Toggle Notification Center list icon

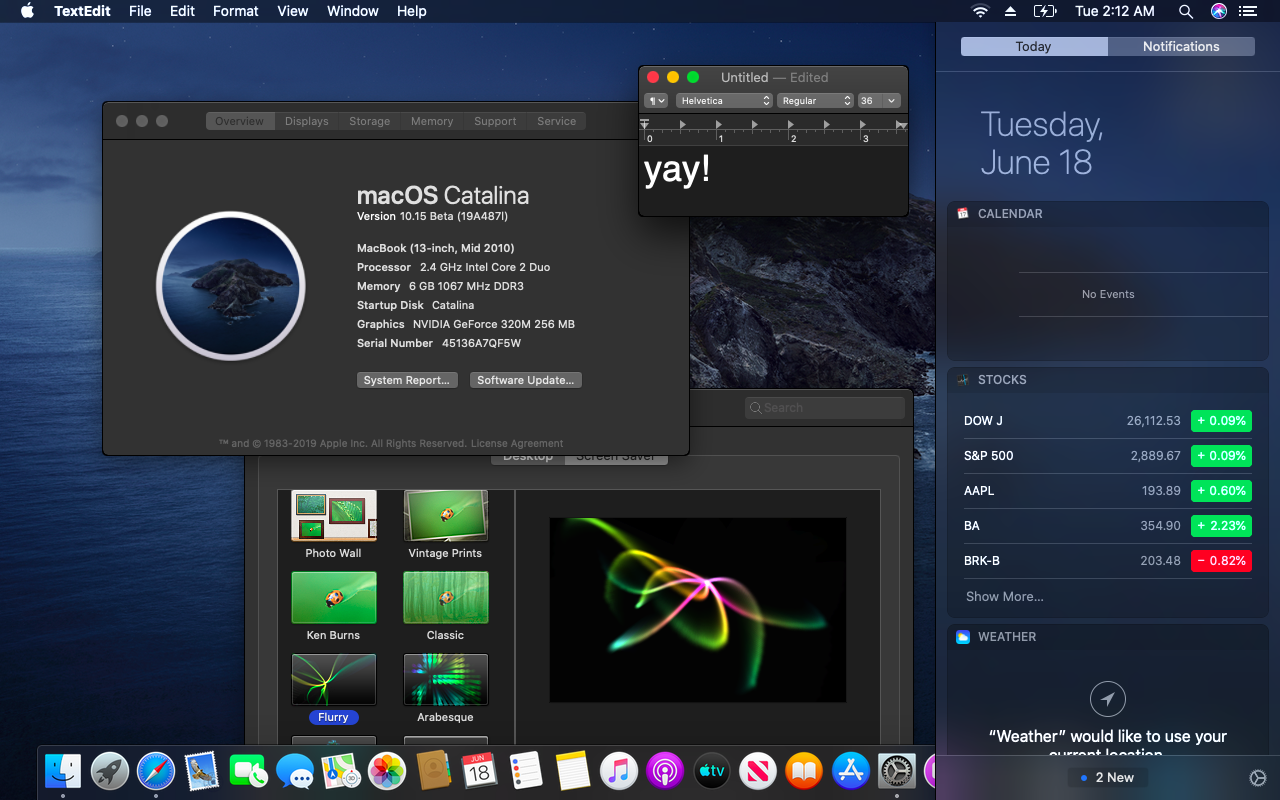point(1247,11)
